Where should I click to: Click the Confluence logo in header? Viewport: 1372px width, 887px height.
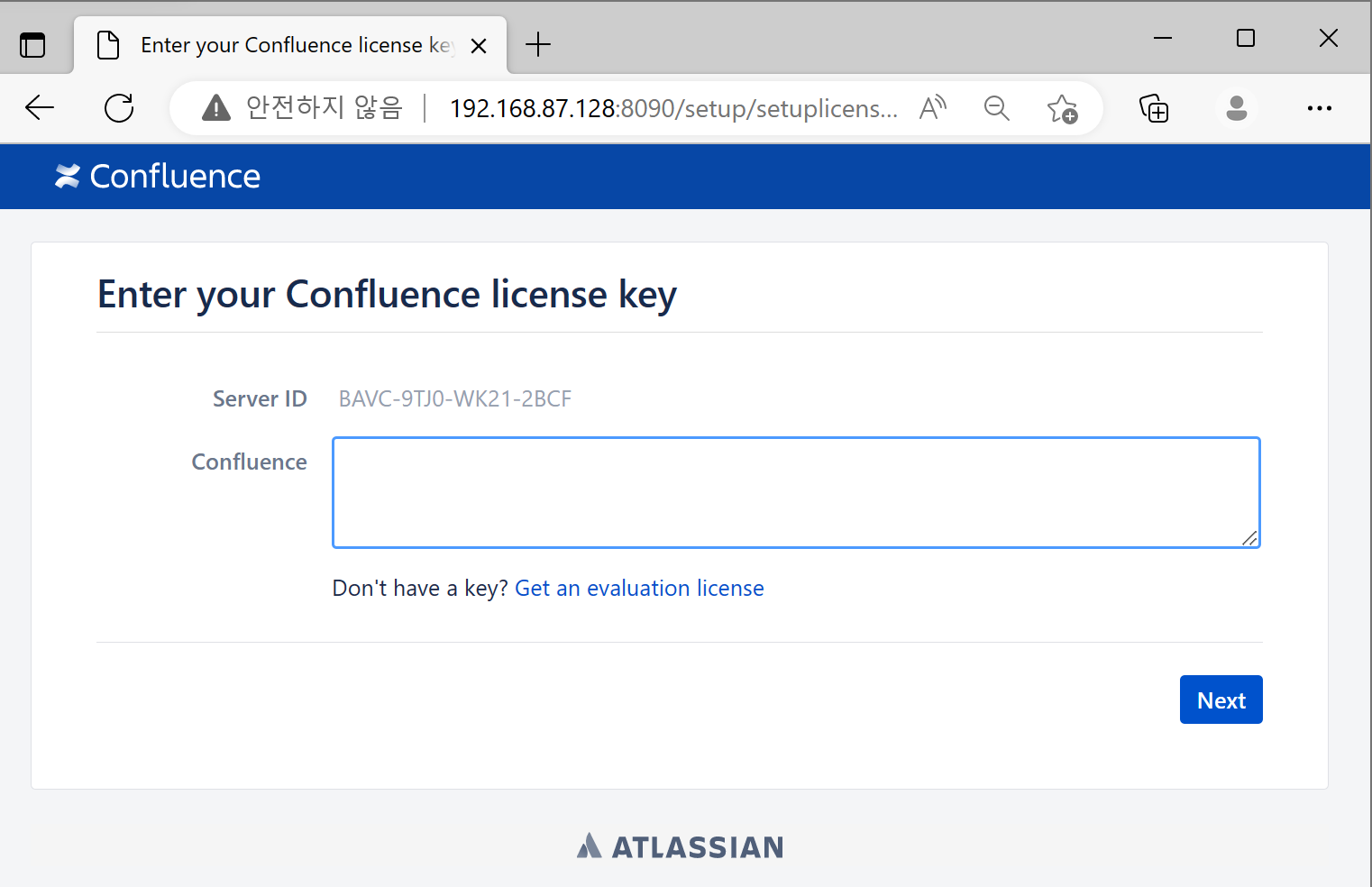pos(158,177)
